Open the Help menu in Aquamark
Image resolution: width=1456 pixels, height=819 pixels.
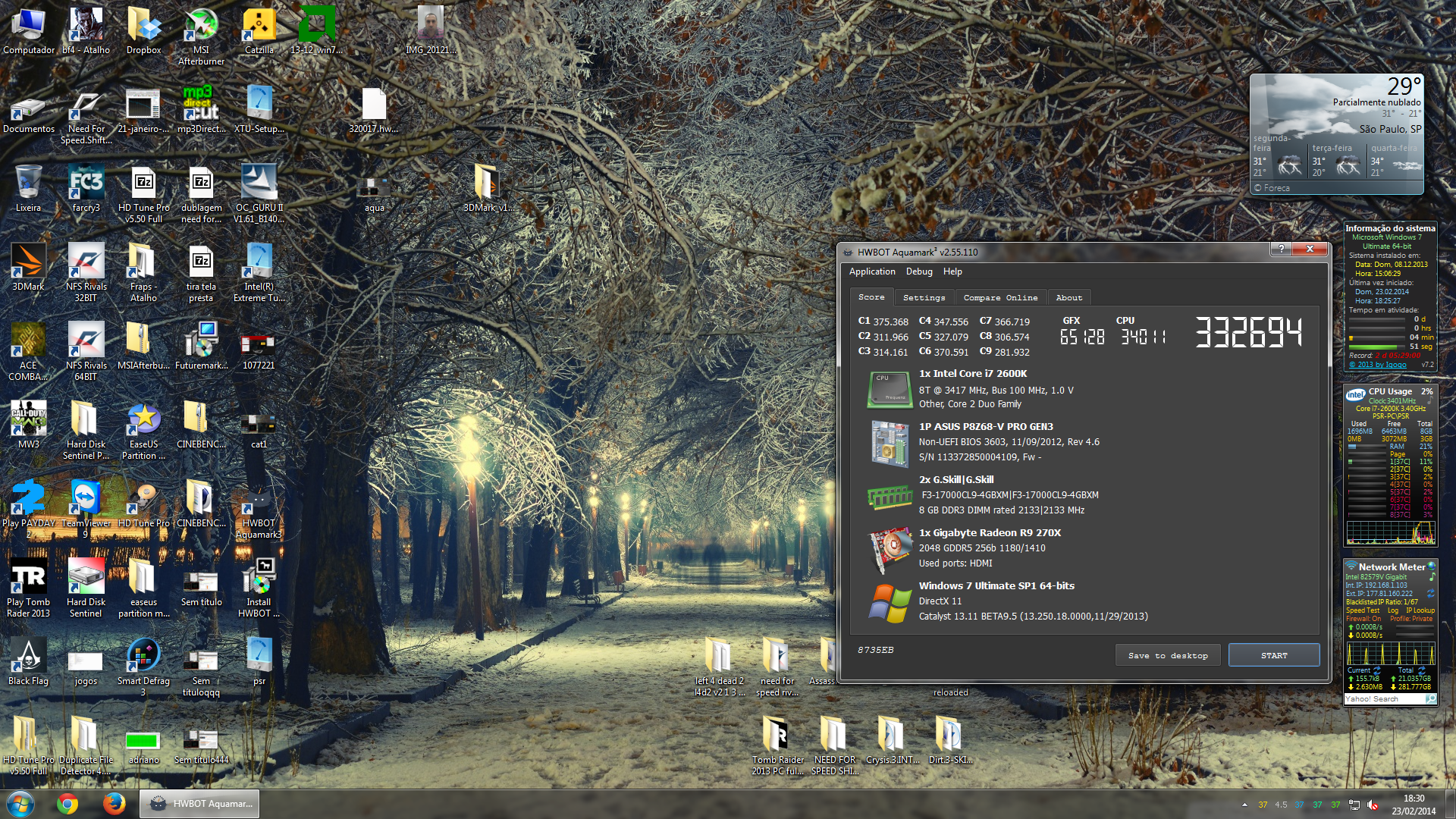coord(952,271)
